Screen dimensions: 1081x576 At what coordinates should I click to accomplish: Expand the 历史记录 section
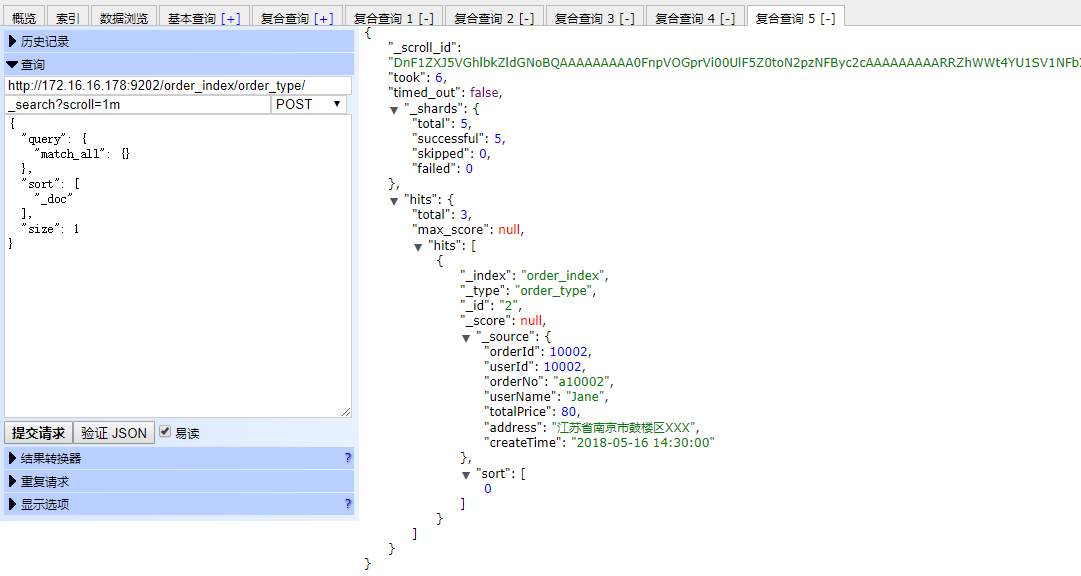point(179,41)
